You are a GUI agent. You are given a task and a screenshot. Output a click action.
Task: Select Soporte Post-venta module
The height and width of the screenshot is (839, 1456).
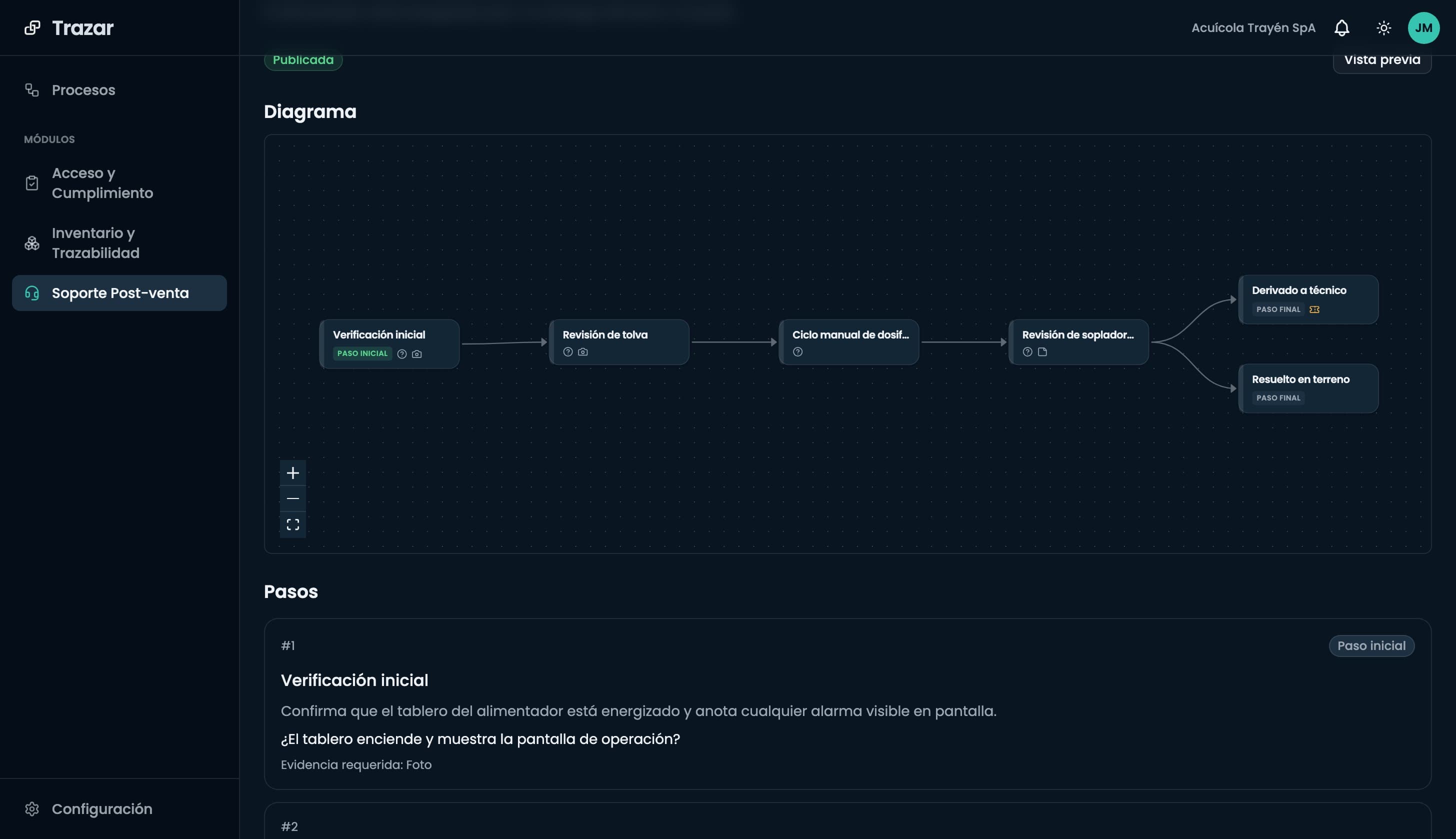click(x=119, y=293)
